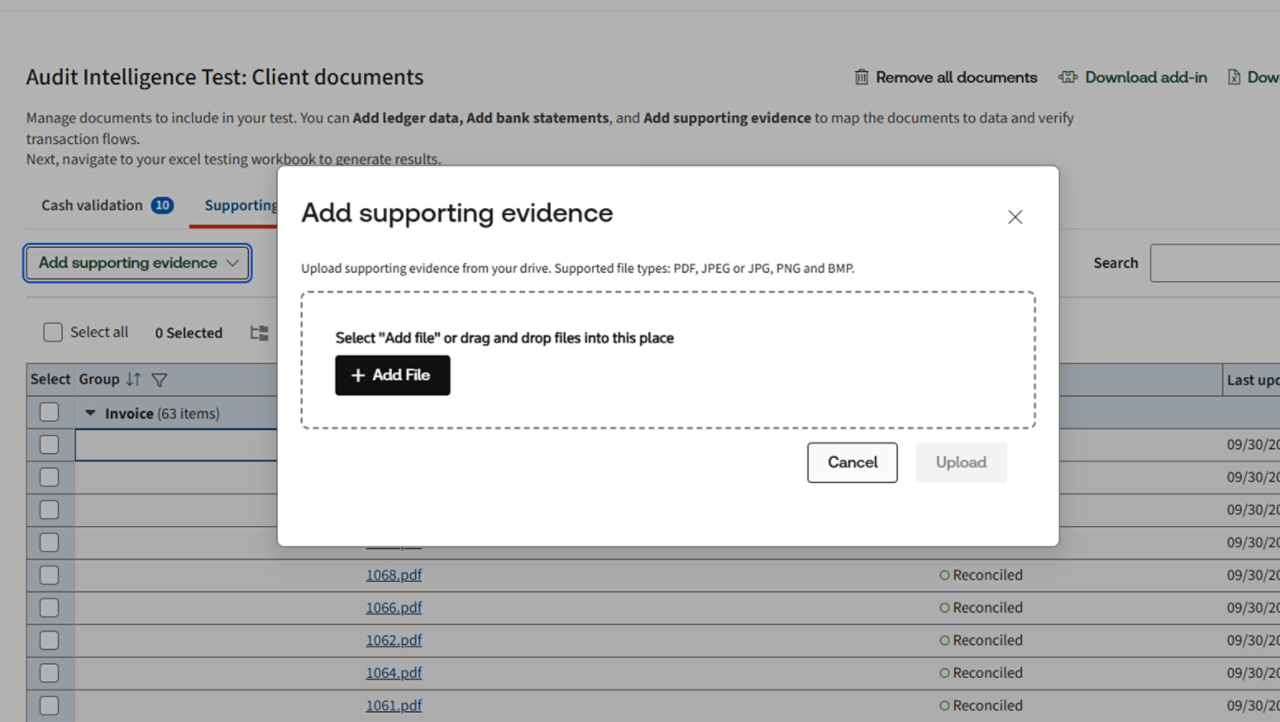Click the spreadsheet download icon at top right

coord(1234,77)
